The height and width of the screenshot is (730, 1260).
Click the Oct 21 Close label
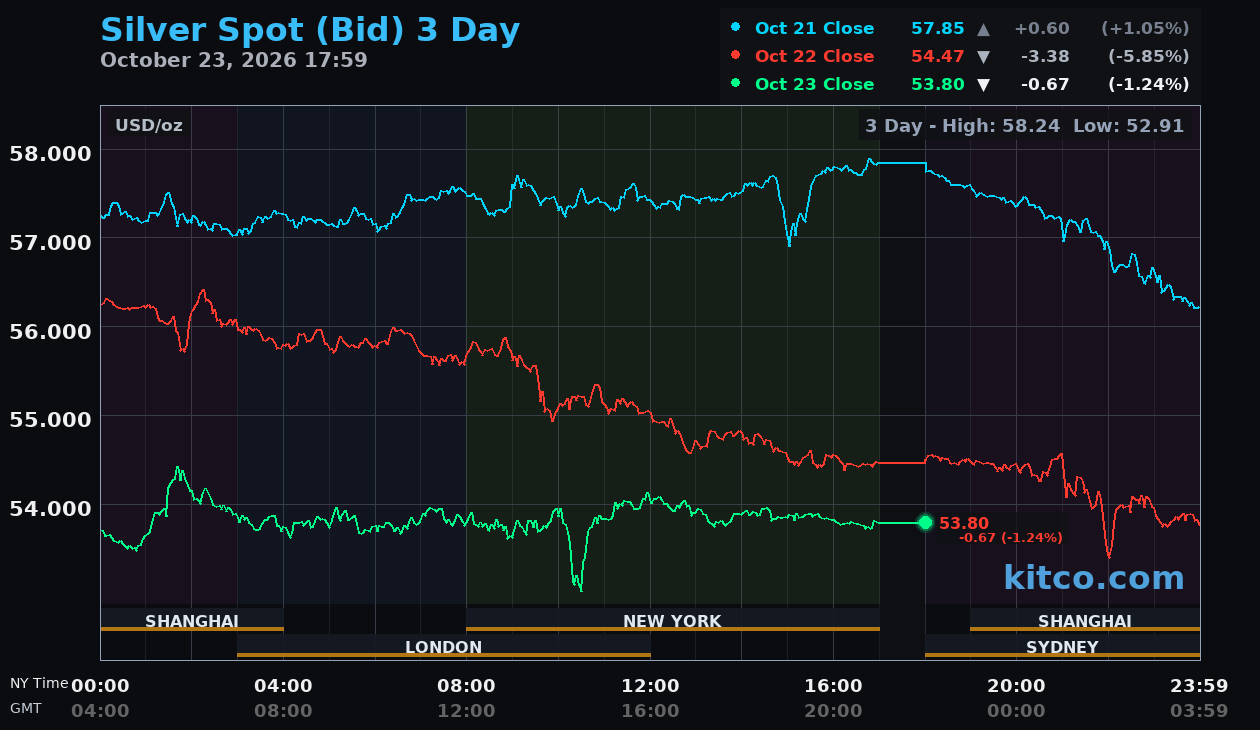[815, 28]
